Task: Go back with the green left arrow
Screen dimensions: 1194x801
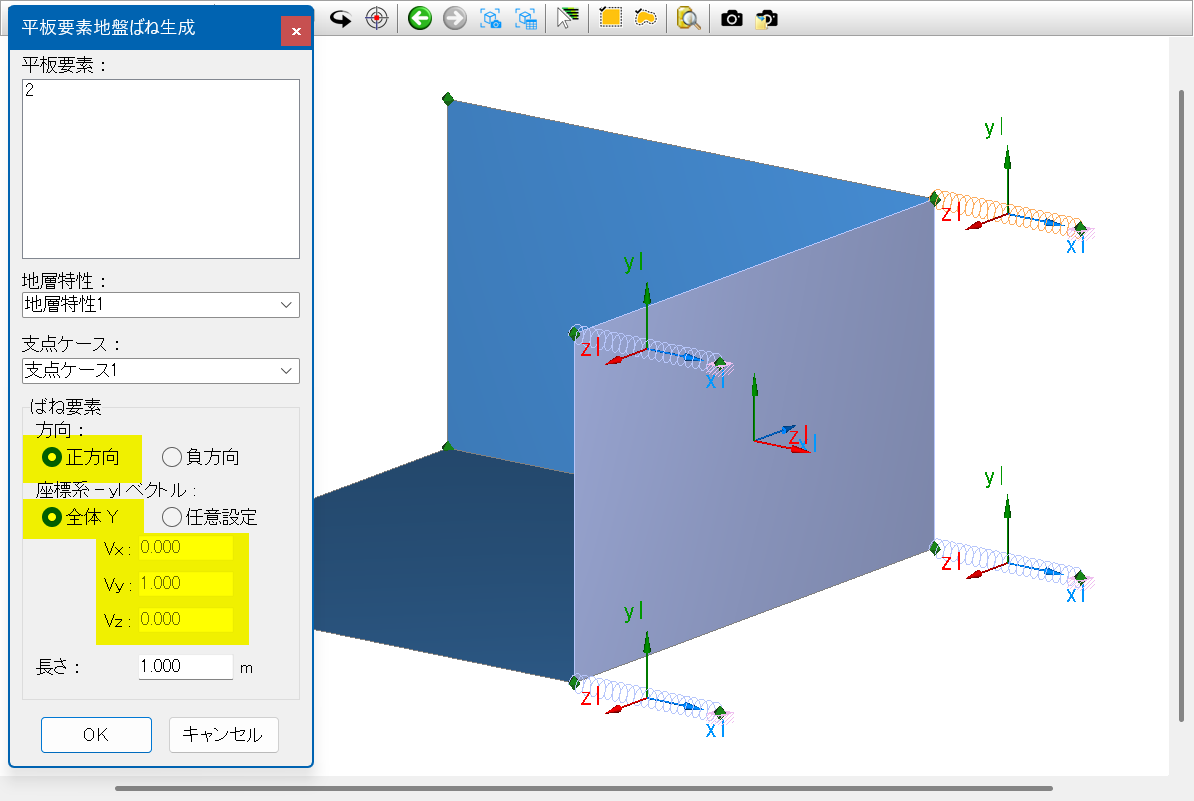Action: [420, 18]
